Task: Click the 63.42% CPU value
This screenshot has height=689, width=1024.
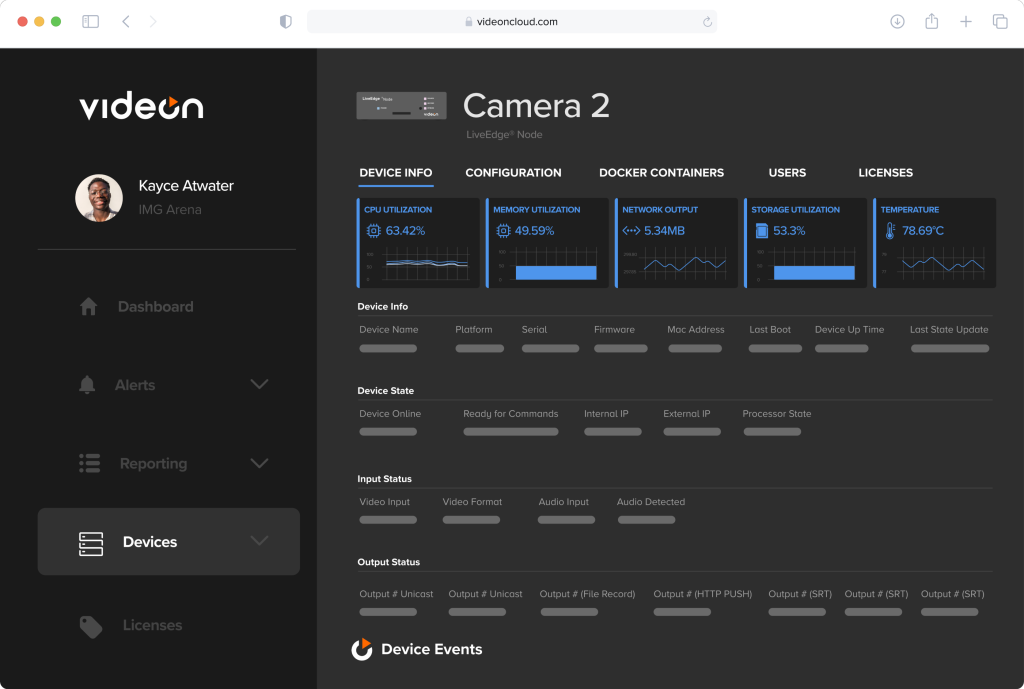Action: 405,231
